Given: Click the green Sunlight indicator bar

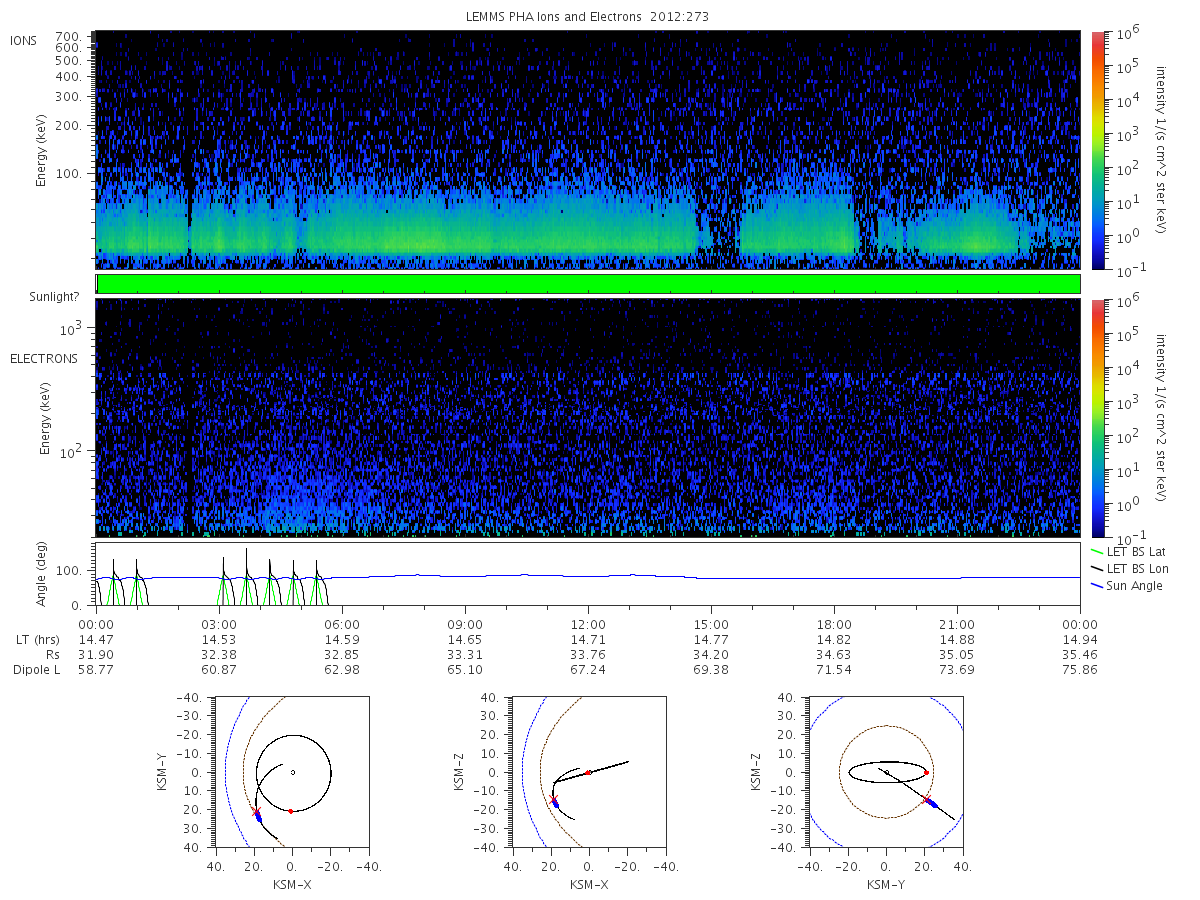Looking at the screenshot, I should pyautogui.click(x=588, y=284).
